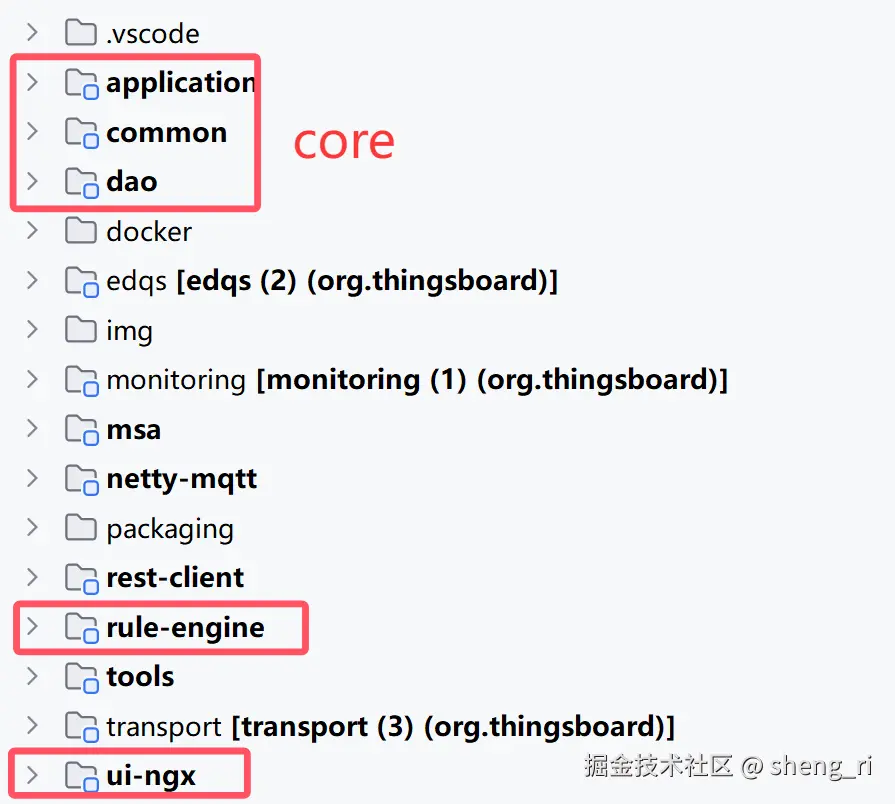The height and width of the screenshot is (804, 895).
Task: Click the docker folder icon
Action: (80, 231)
